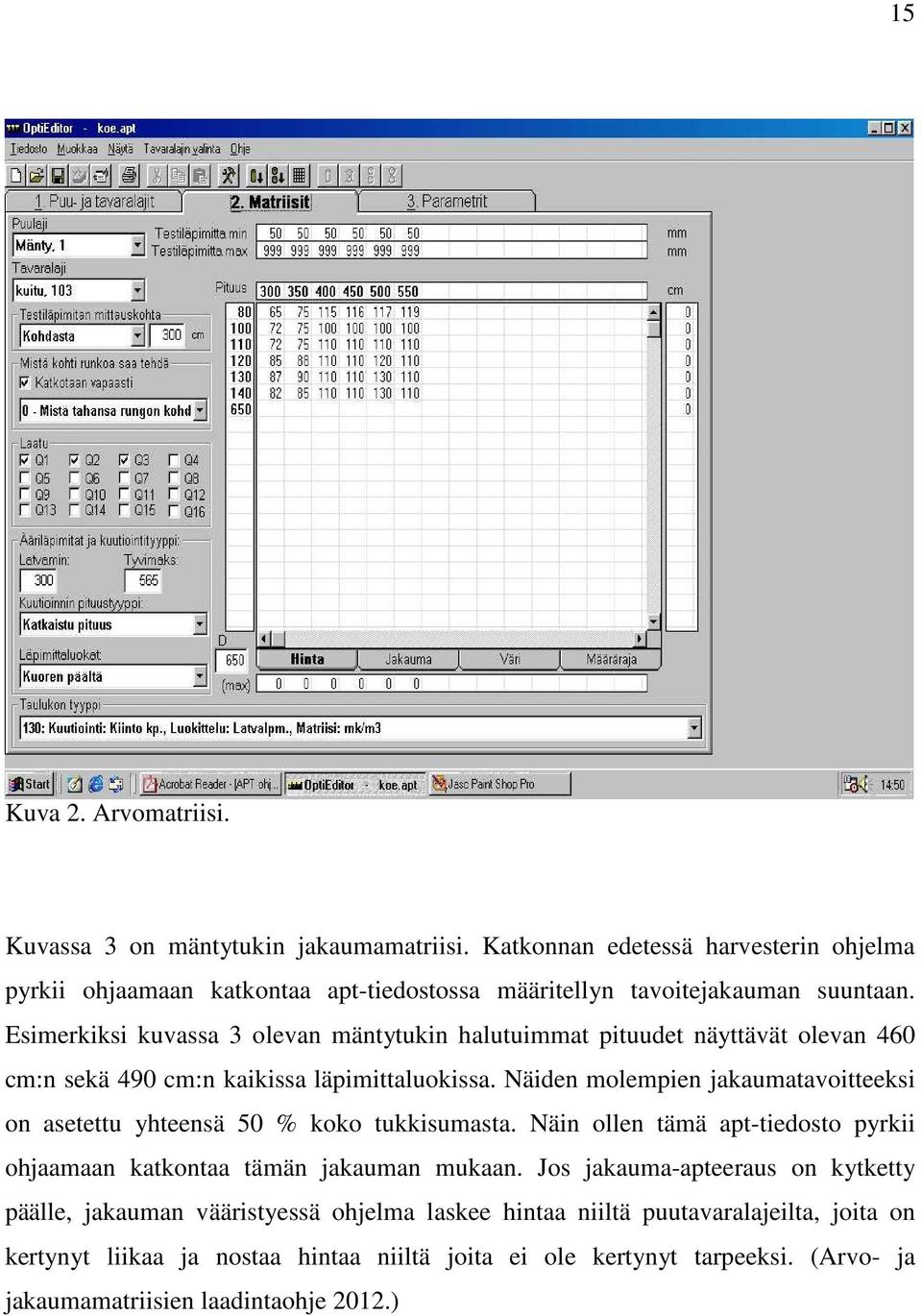Enable the Q5 quality checkbox
Viewport: 922px width, 1316px height.
click(25, 477)
